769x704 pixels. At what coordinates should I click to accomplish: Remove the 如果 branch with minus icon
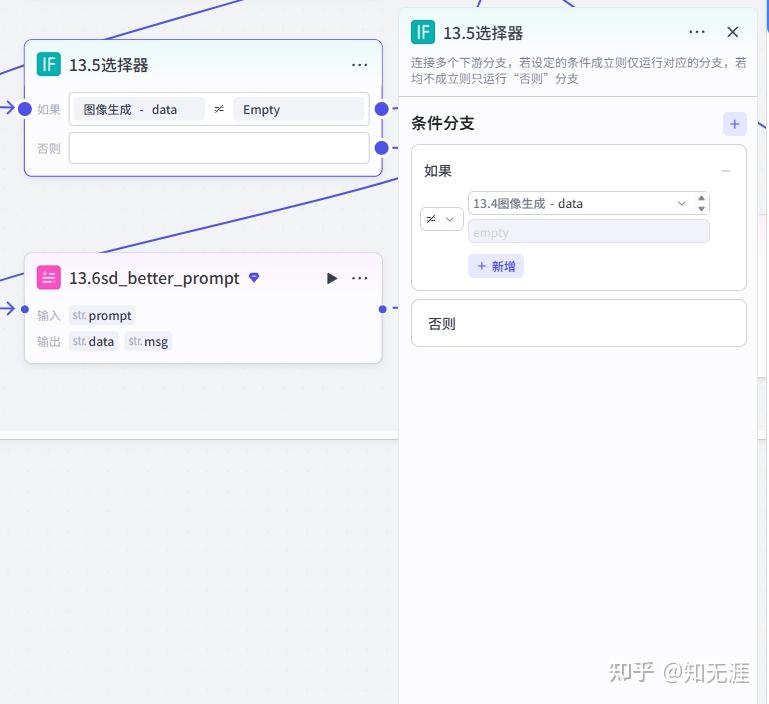pos(726,171)
